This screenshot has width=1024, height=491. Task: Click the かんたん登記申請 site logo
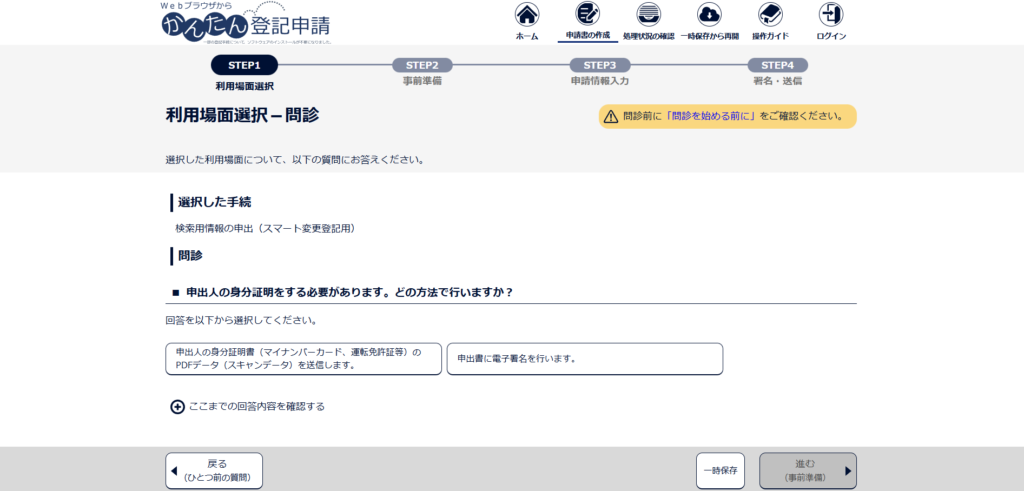245,24
